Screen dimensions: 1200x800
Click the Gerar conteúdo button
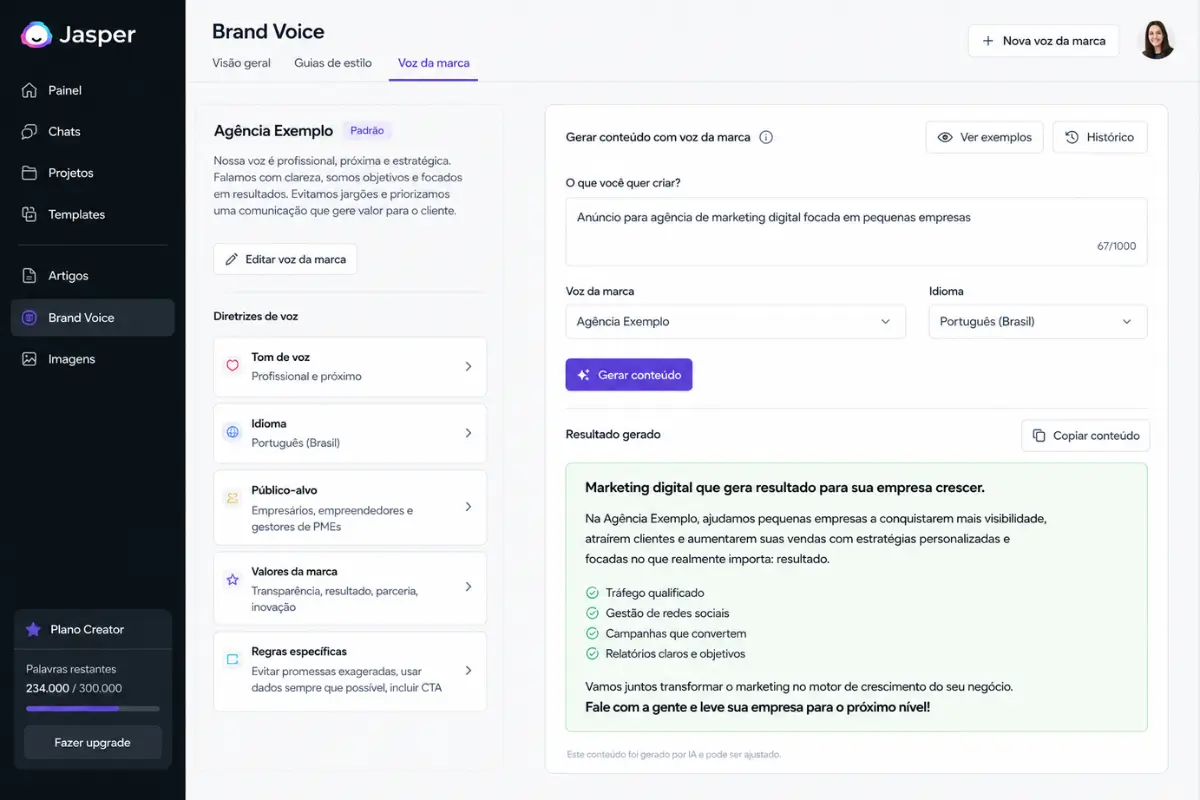coord(629,375)
